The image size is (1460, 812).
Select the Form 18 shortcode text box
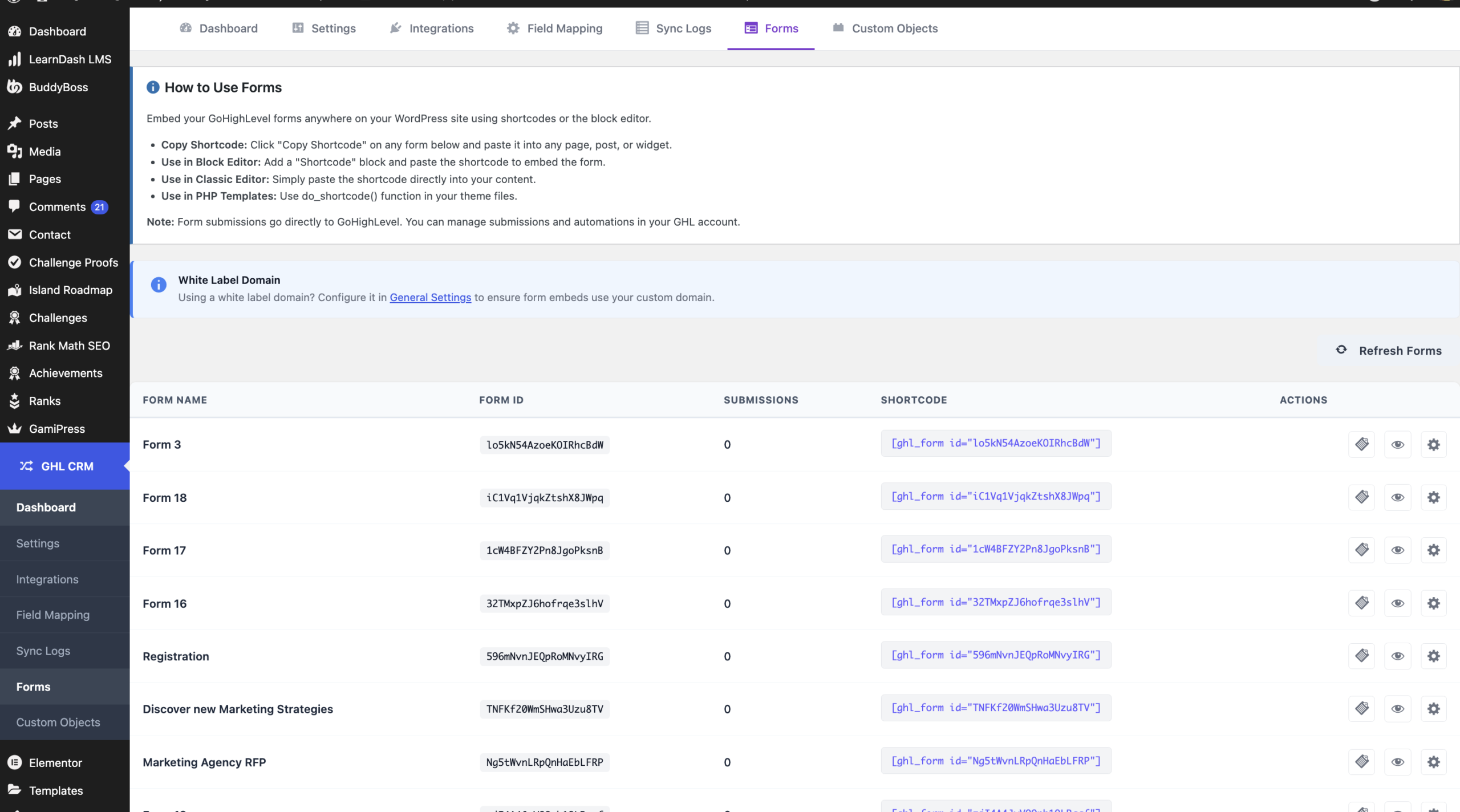pyautogui.click(x=995, y=497)
